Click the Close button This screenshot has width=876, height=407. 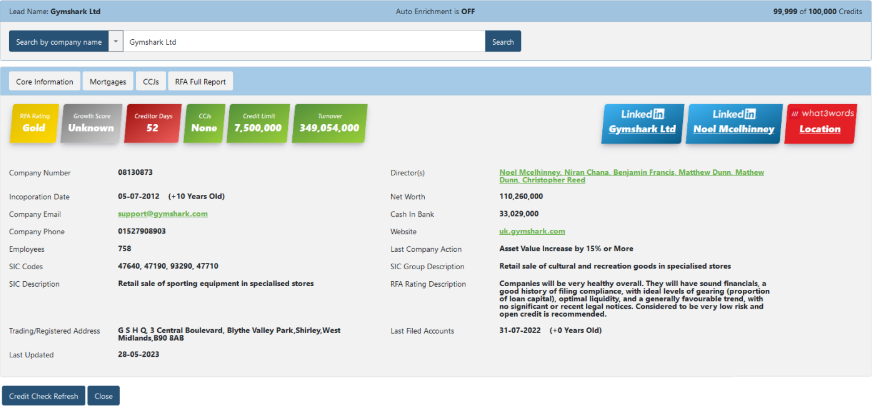[103, 396]
